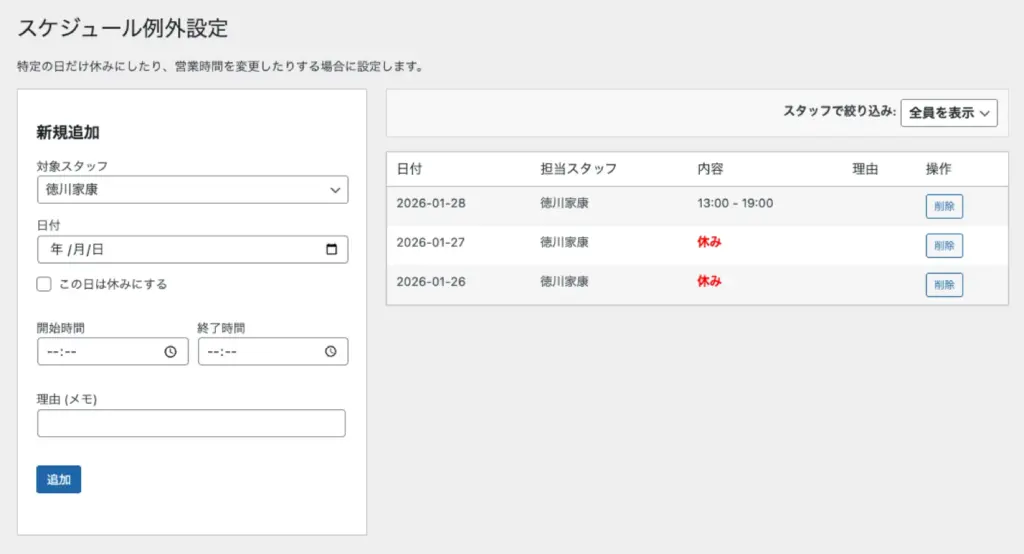Click the clock icon in 開始時間 field
The image size is (1024, 554).
click(x=170, y=352)
